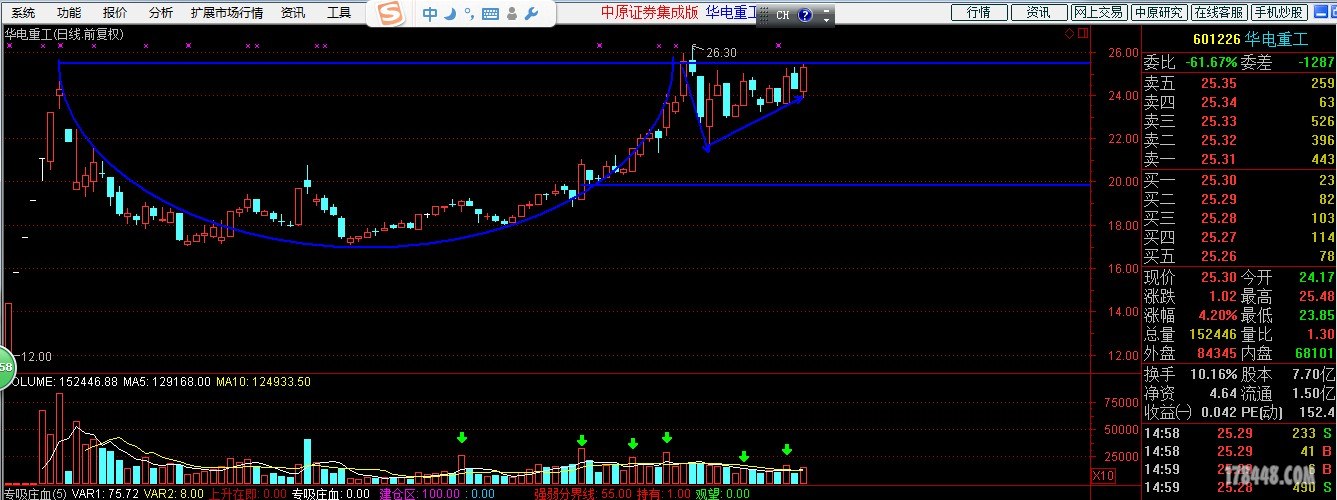Click the MA10: 124933.50 label
The image size is (1337, 500).
coord(263,381)
